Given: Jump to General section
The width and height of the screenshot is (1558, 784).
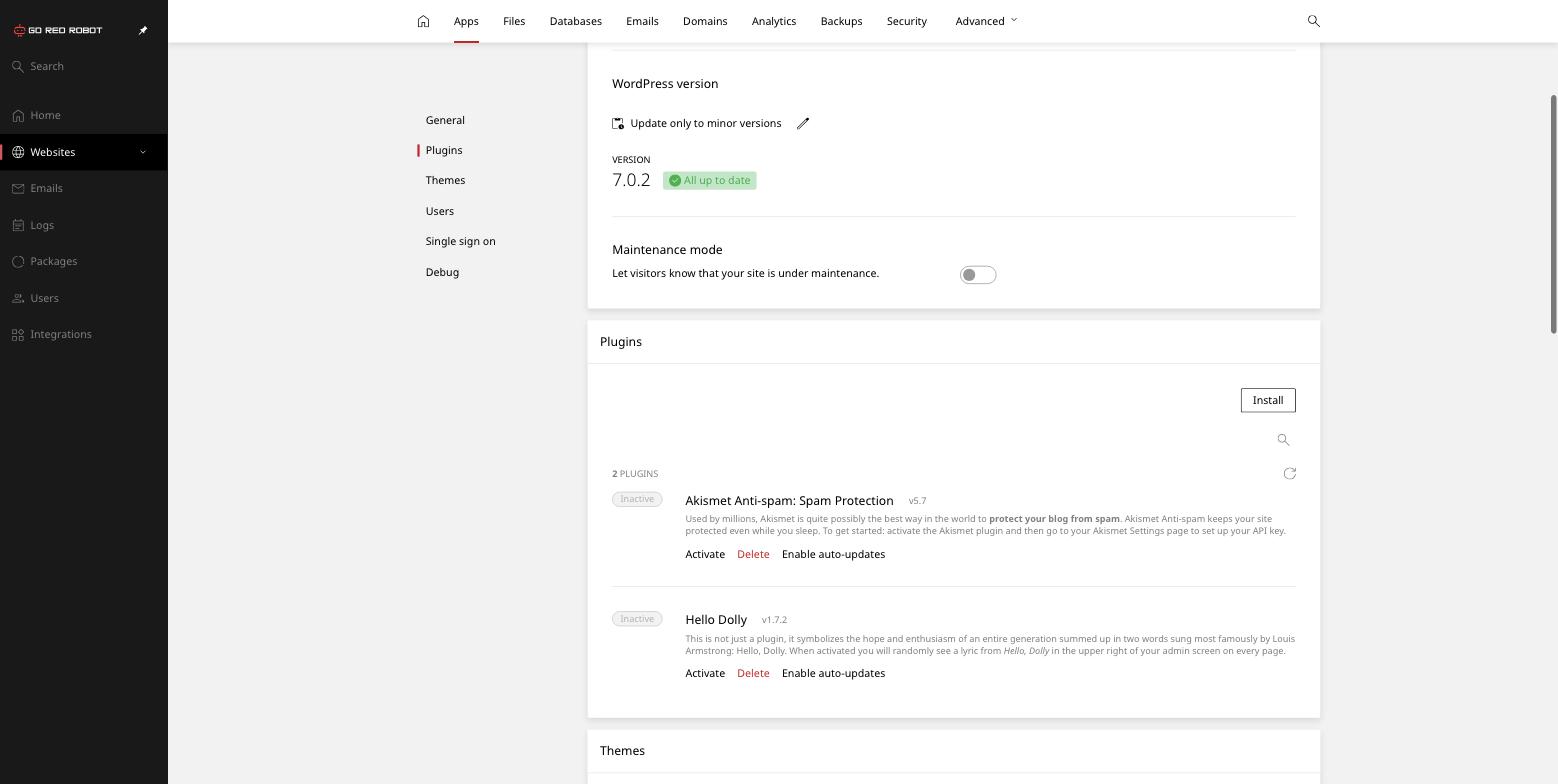Looking at the screenshot, I should [445, 120].
